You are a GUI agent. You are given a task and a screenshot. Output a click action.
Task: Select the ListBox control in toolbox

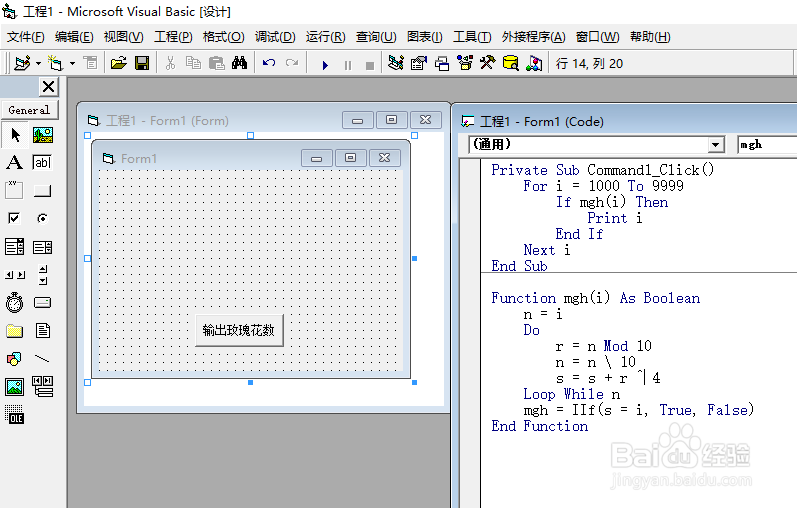(x=42, y=247)
